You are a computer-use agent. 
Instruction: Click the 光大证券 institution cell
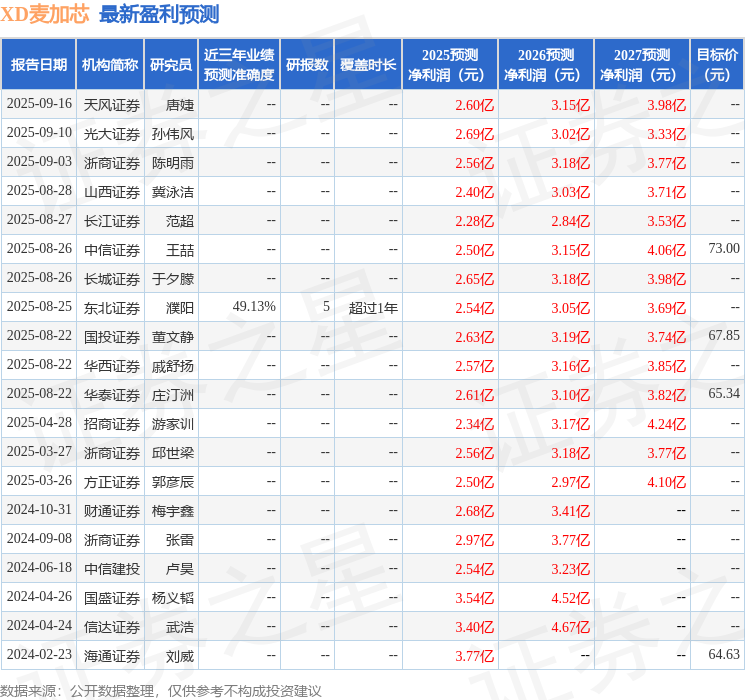coord(112,134)
